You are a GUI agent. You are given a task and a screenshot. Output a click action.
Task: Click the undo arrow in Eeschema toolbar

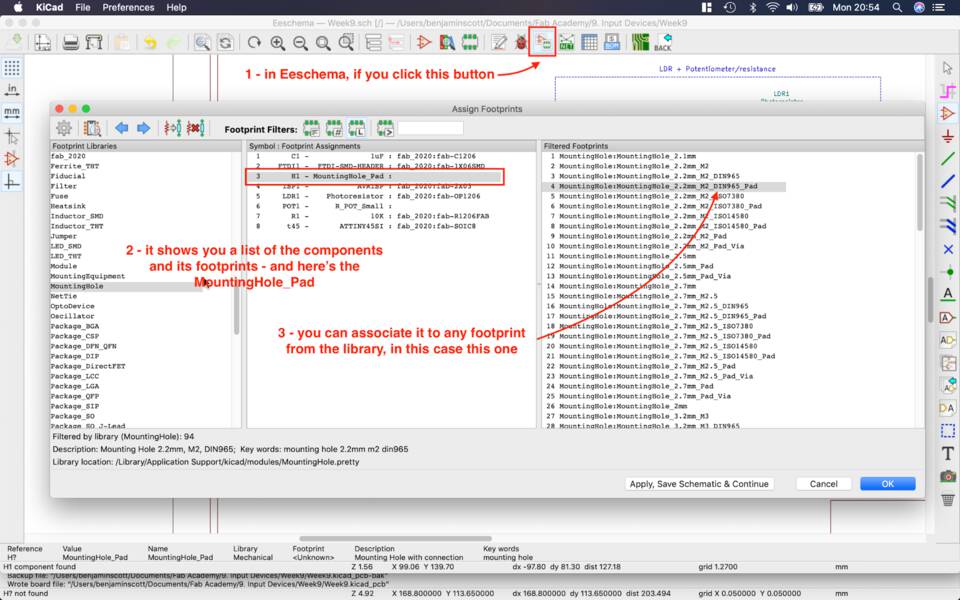(x=150, y=42)
